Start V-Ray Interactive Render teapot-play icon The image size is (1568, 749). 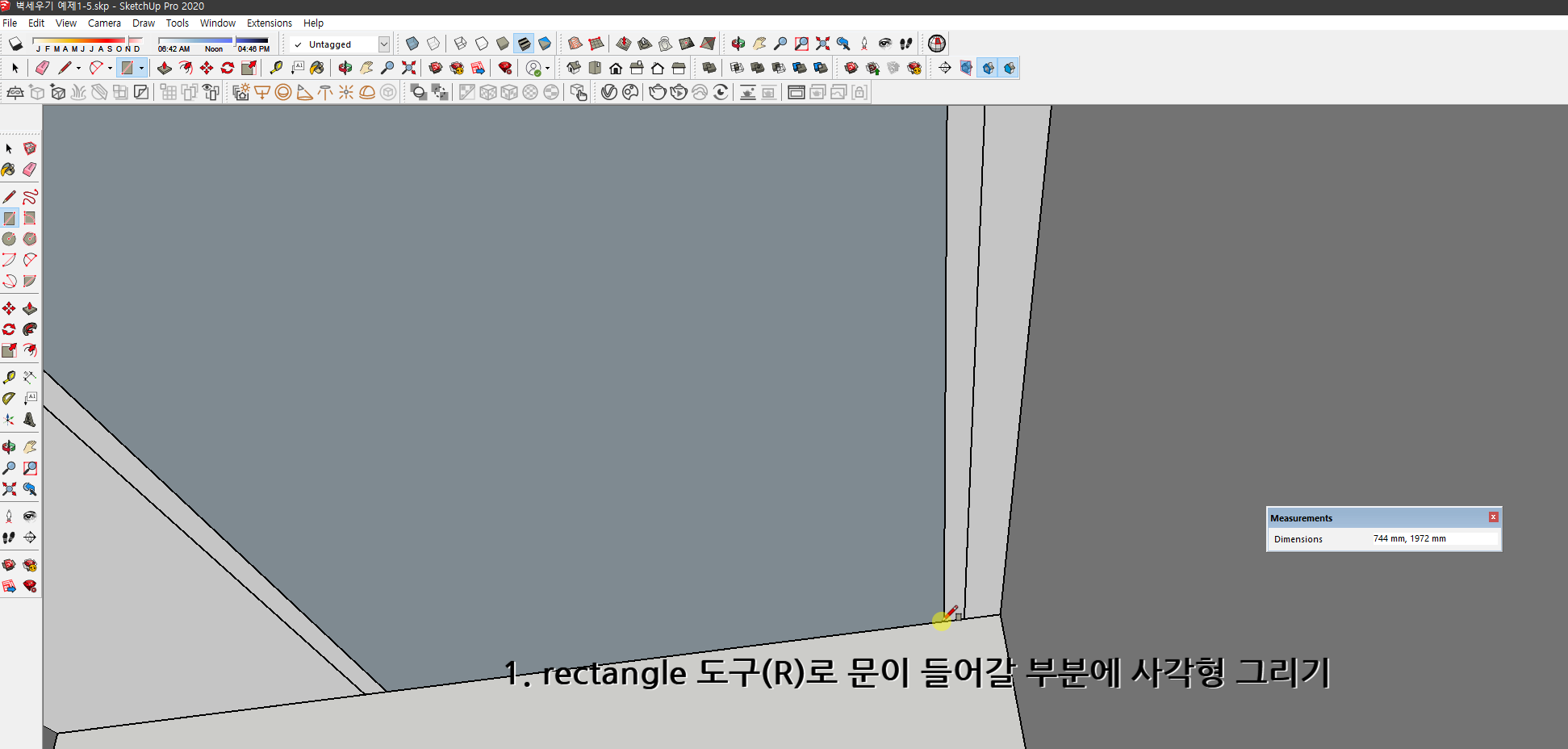click(x=679, y=93)
